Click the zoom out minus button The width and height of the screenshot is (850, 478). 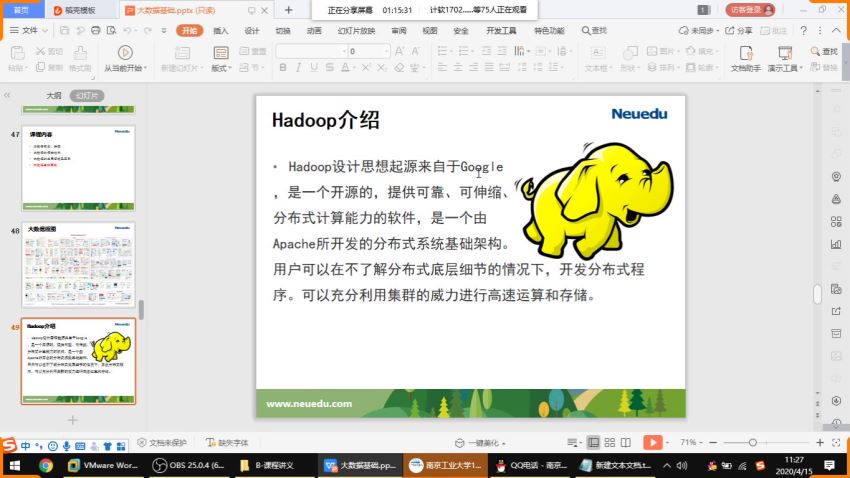[x=713, y=443]
